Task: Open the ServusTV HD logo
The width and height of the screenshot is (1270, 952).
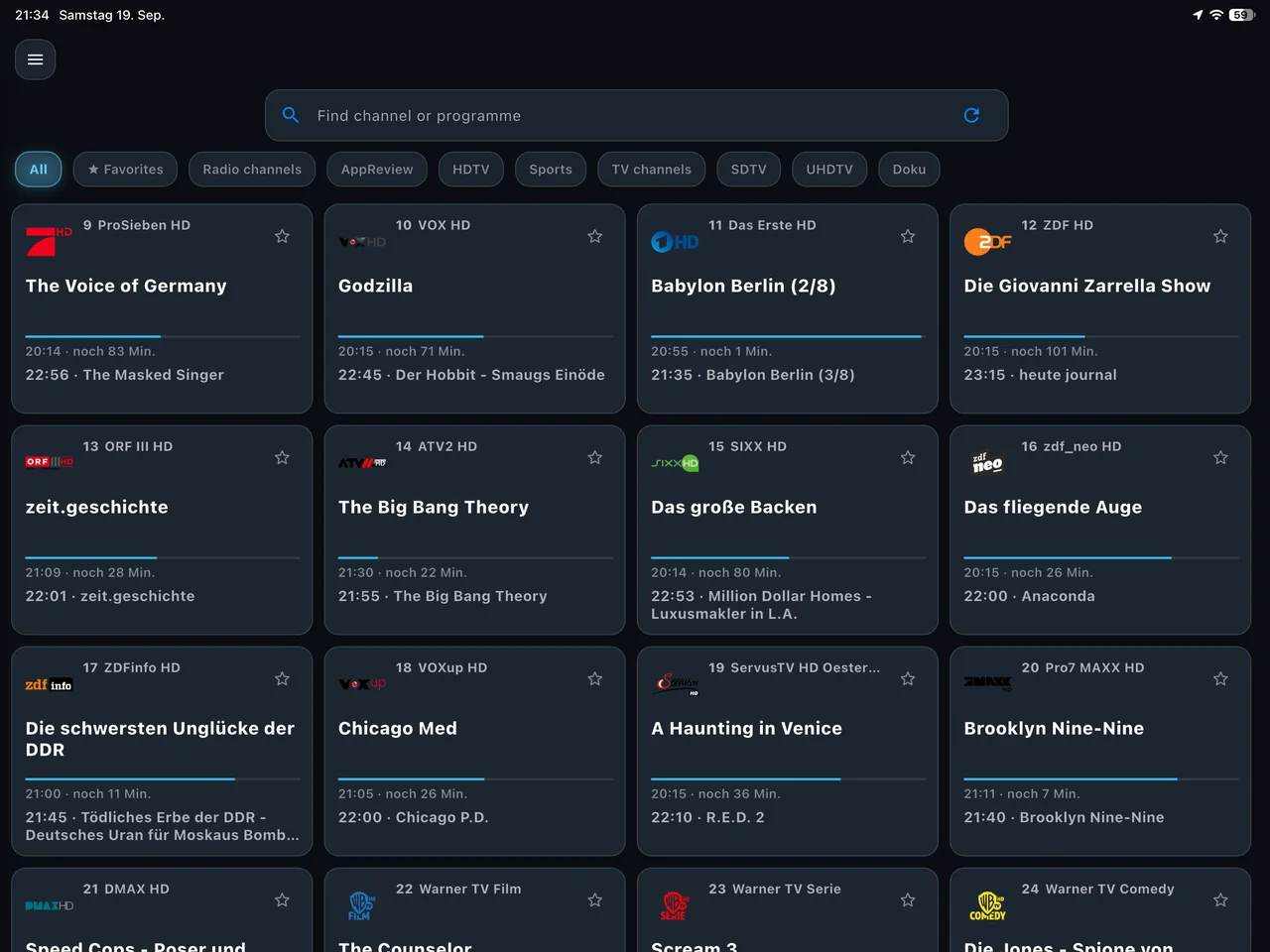Action: pos(678,683)
